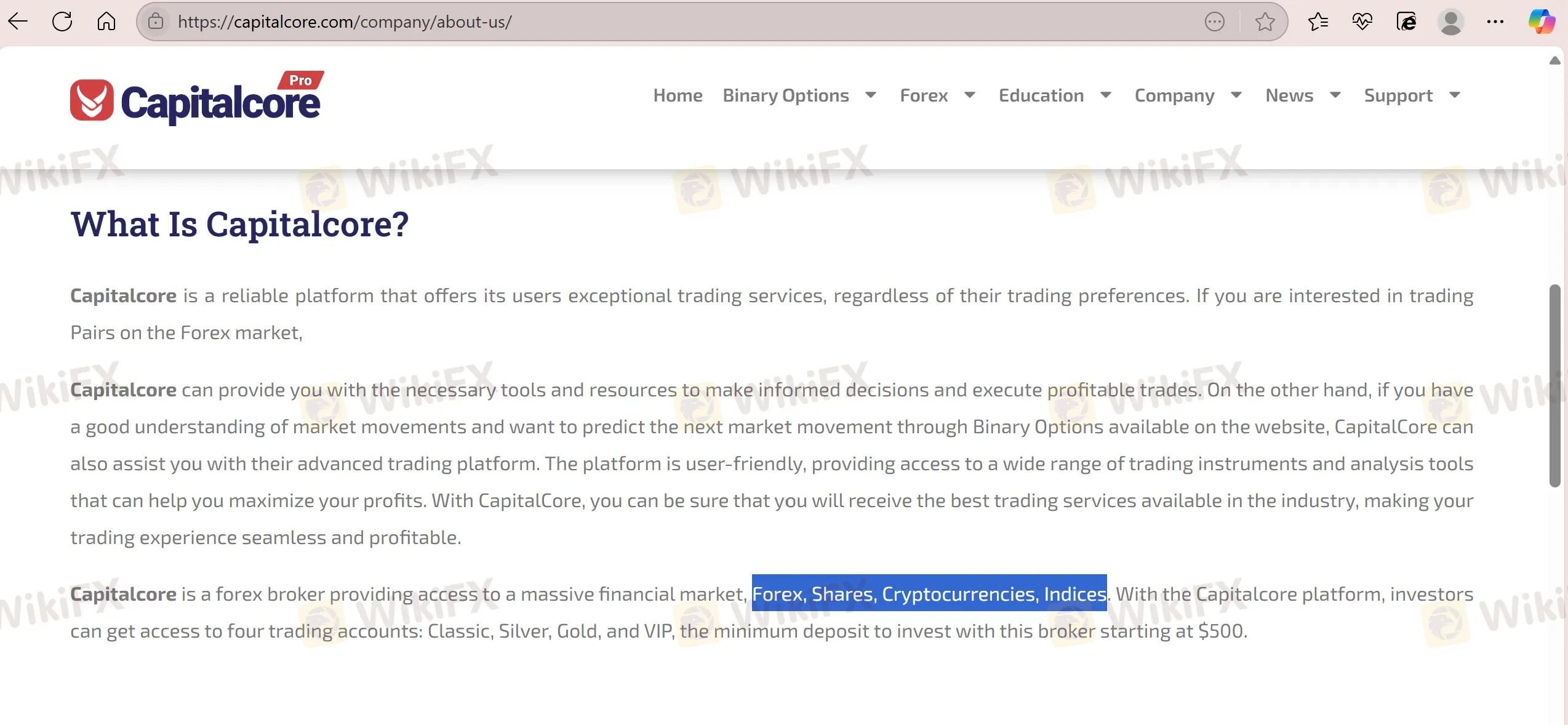Expand the Forex dropdown arrow
Screen dimensions: 1568x725
point(970,95)
